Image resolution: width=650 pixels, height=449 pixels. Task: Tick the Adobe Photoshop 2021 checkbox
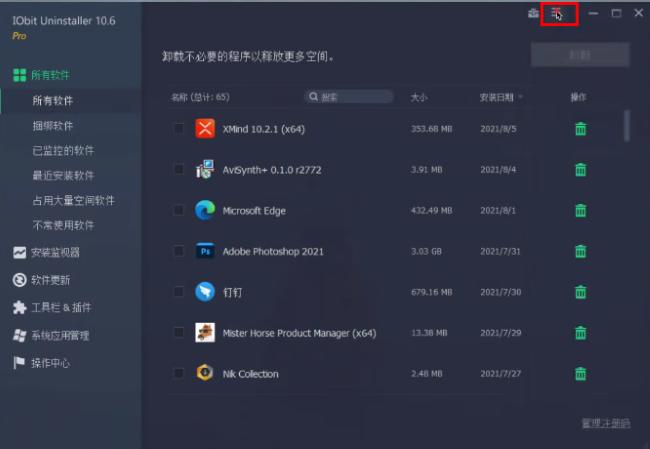(178, 251)
